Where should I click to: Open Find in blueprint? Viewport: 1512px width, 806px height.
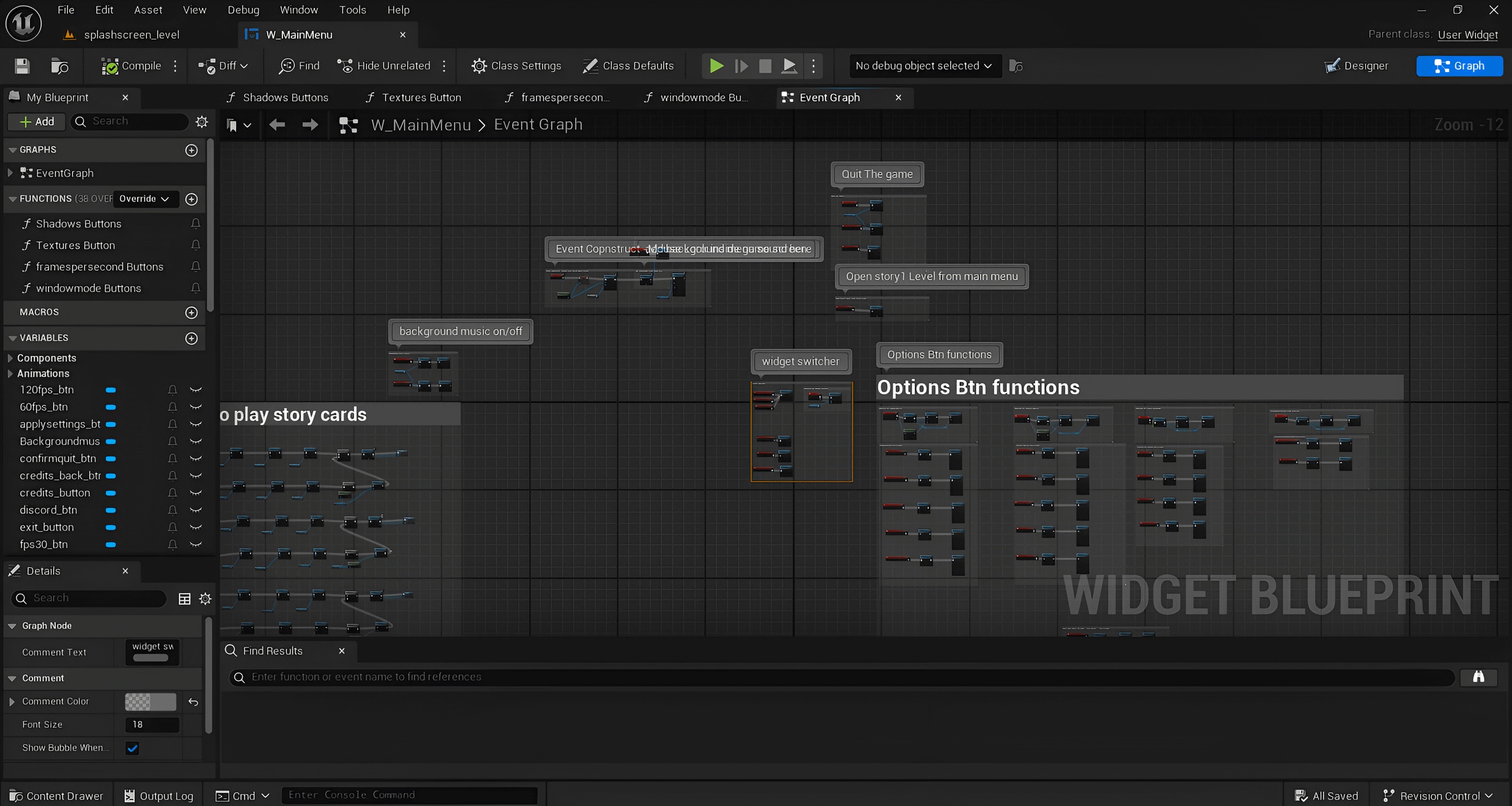pyautogui.click(x=299, y=66)
